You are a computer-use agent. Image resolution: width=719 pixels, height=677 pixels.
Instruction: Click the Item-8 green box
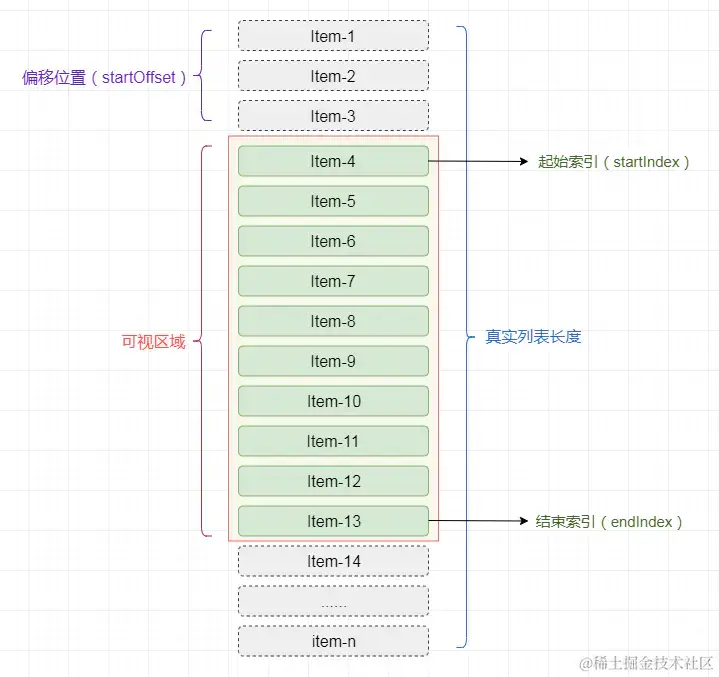pos(333,321)
